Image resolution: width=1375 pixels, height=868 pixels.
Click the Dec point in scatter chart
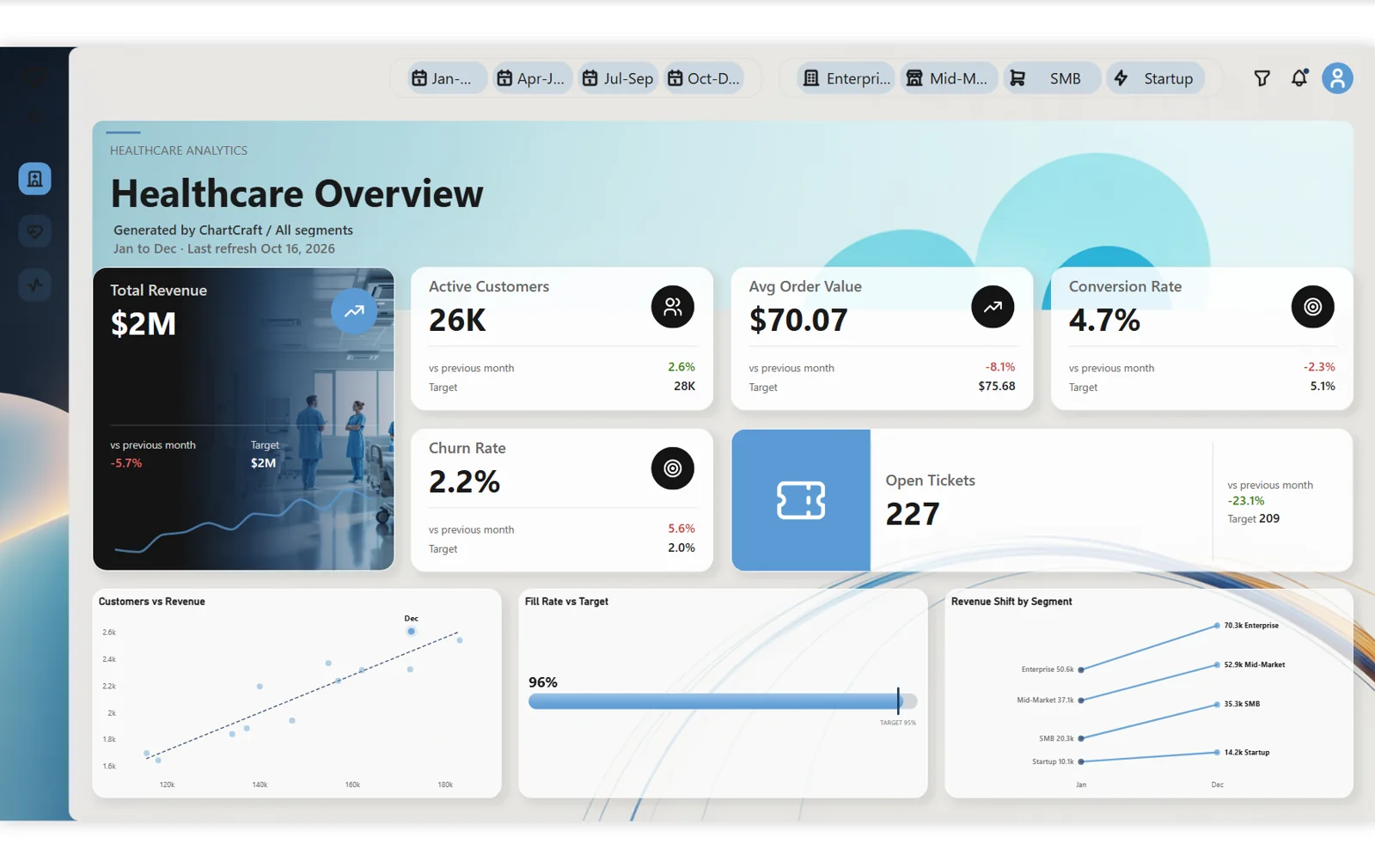click(411, 631)
